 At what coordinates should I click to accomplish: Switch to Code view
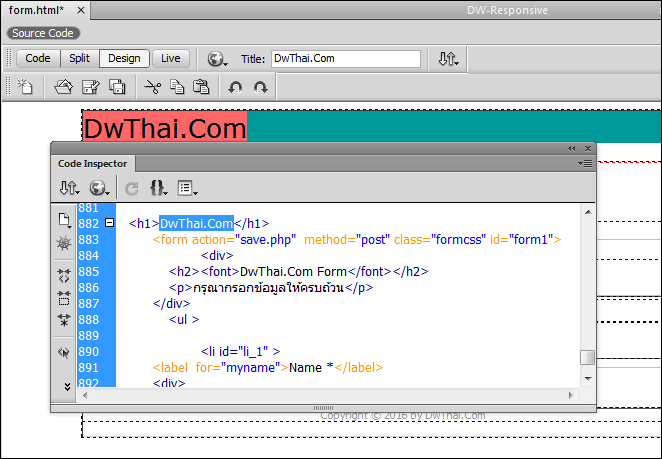[x=38, y=58]
